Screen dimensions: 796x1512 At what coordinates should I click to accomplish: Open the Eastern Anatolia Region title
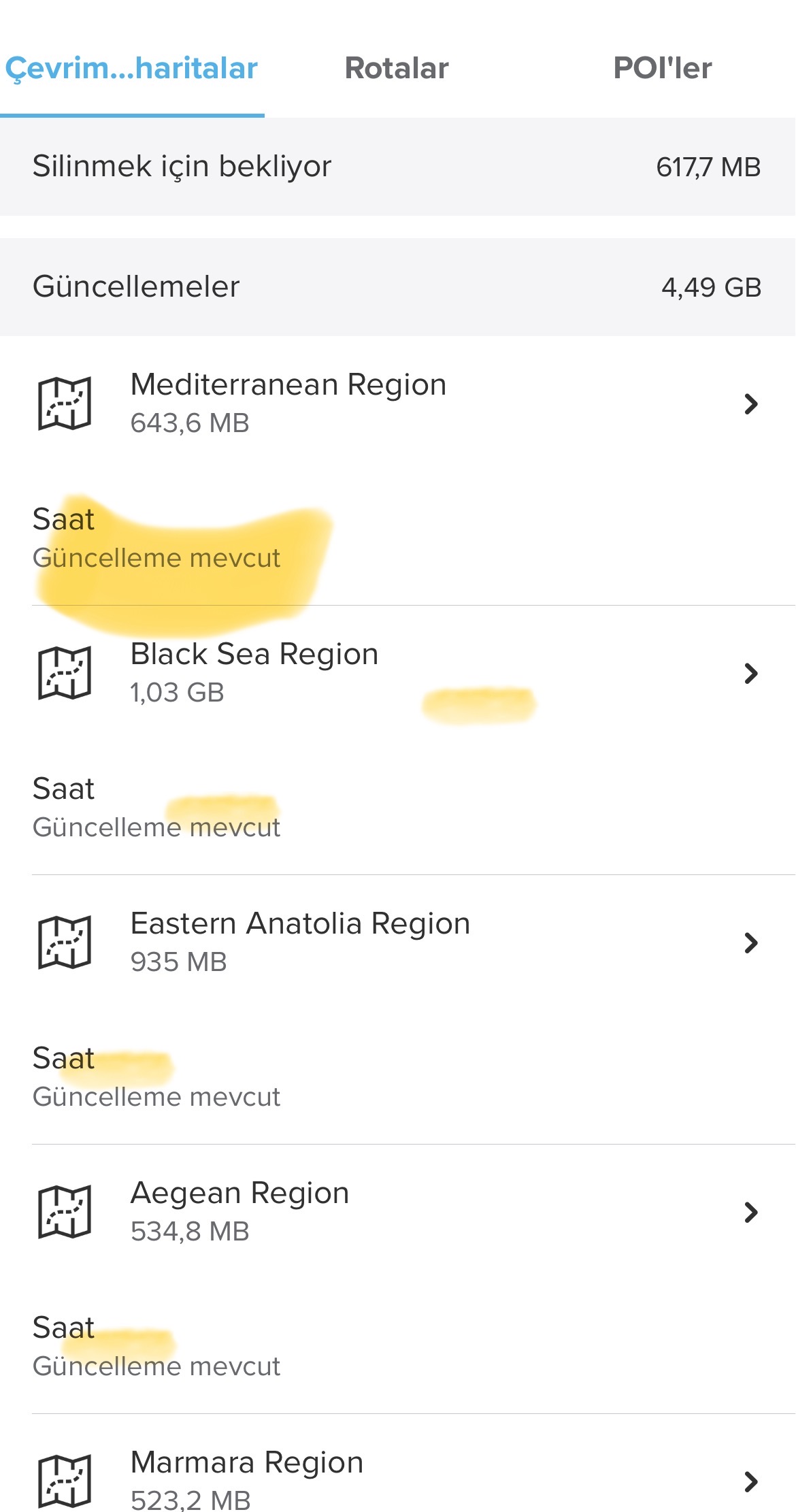click(x=300, y=924)
